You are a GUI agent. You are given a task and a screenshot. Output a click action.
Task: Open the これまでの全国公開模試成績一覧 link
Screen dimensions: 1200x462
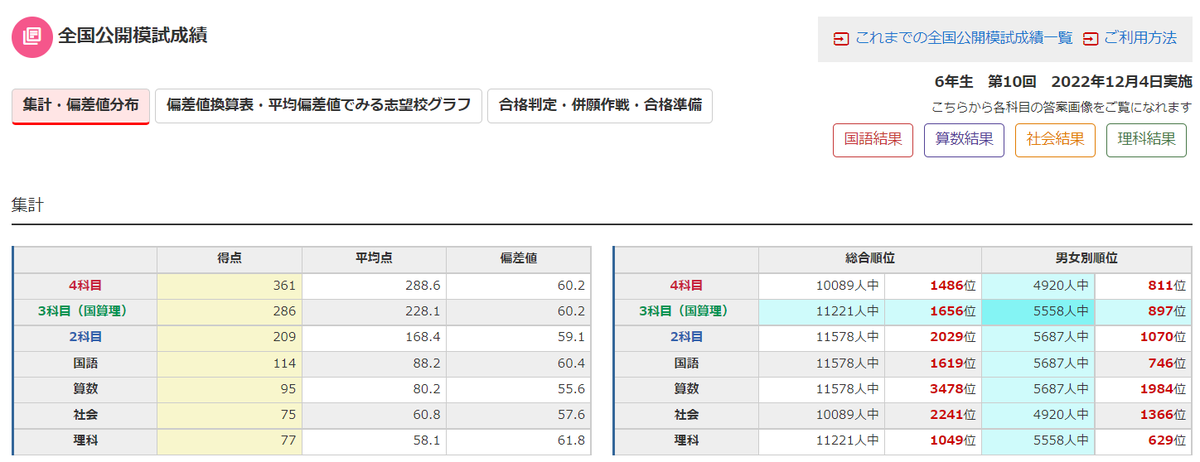tap(964, 38)
